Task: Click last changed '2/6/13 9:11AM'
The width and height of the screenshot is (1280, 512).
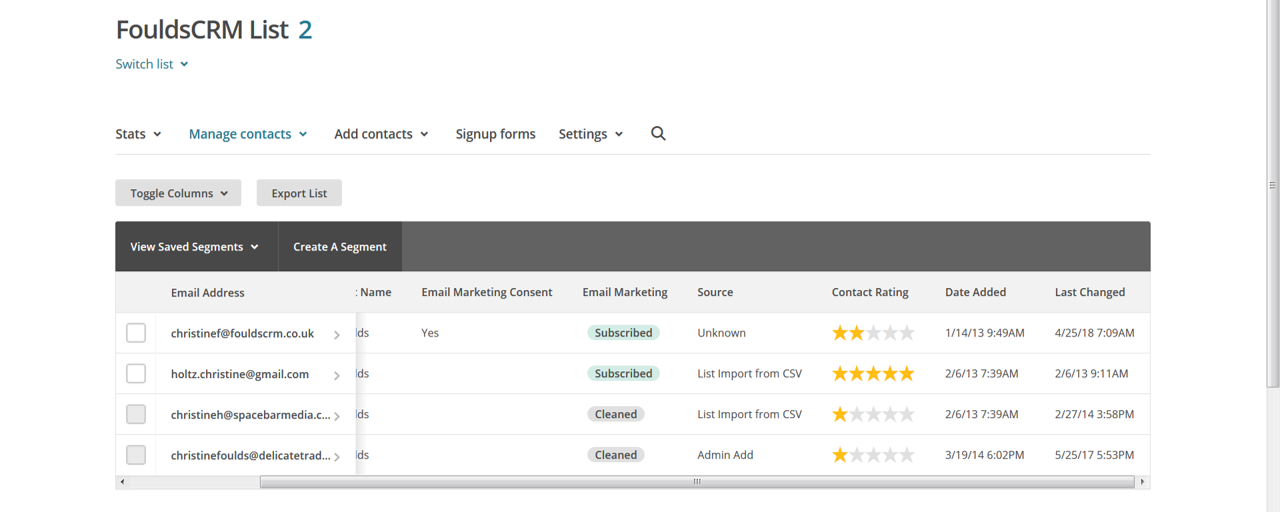Action: click(1091, 374)
